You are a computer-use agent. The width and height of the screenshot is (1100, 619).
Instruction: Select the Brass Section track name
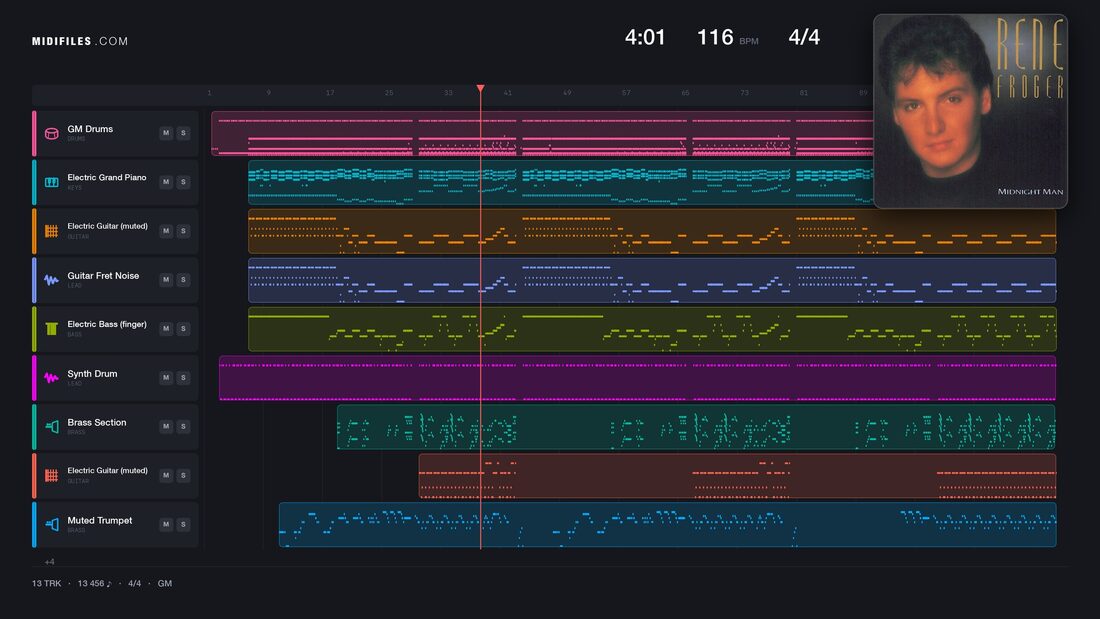[97, 422]
